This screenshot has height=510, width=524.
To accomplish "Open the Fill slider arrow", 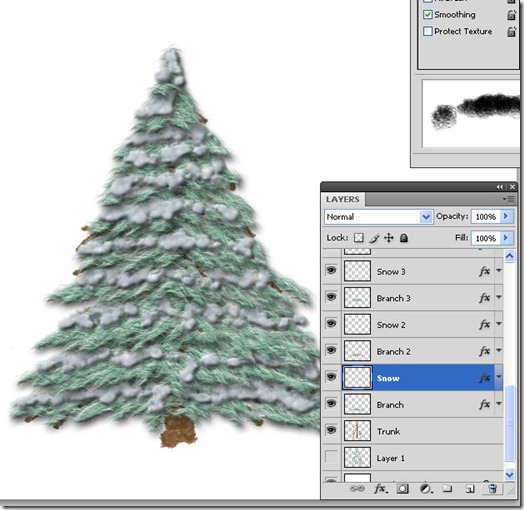I will (x=506, y=238).
